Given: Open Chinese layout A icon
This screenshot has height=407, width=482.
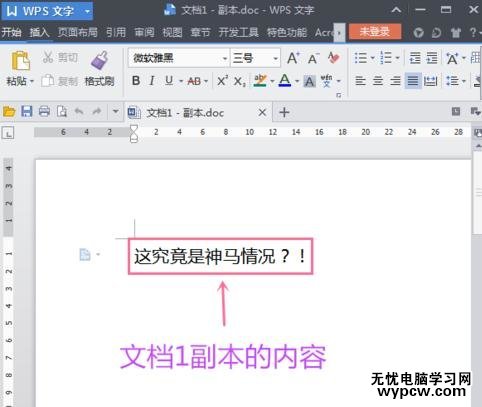Looking at the screenshot, I should [452, 58].
